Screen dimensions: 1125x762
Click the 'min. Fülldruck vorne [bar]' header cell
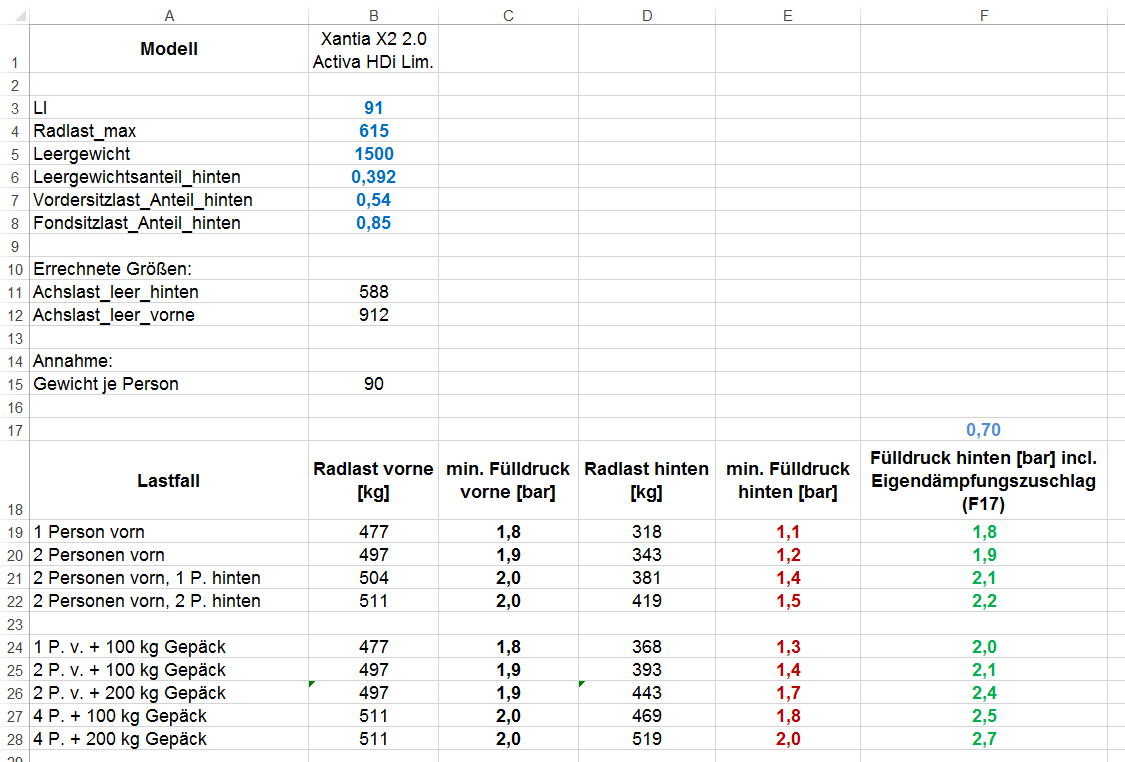click(x=508, y=481)
